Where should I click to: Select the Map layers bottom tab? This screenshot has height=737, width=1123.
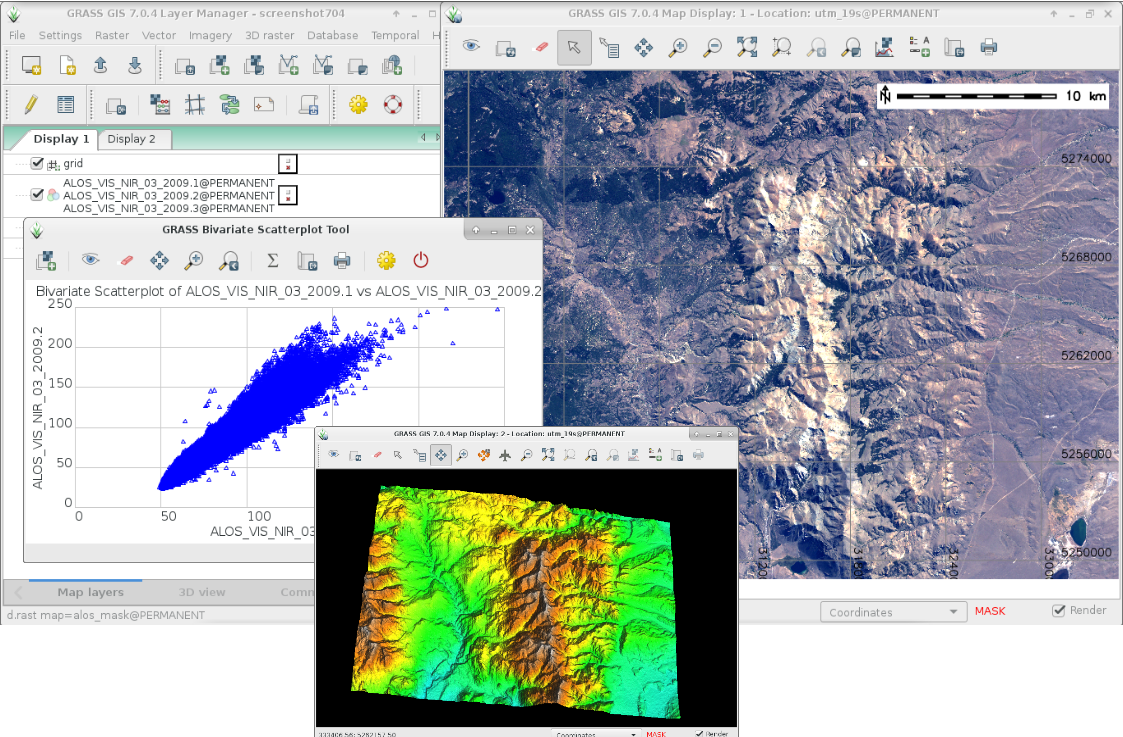point(90,592)
